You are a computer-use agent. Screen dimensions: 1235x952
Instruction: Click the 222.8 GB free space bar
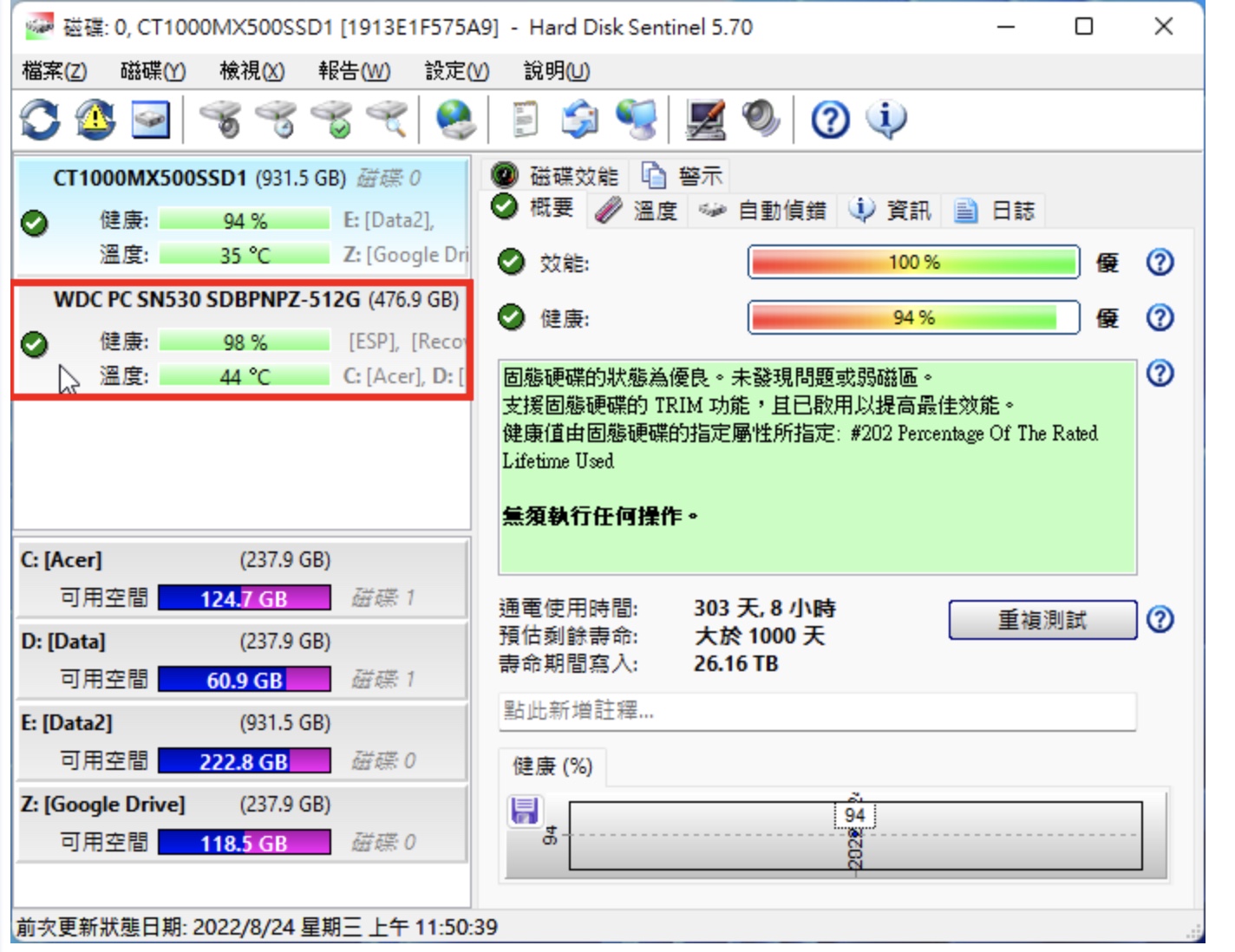point(245,761)
